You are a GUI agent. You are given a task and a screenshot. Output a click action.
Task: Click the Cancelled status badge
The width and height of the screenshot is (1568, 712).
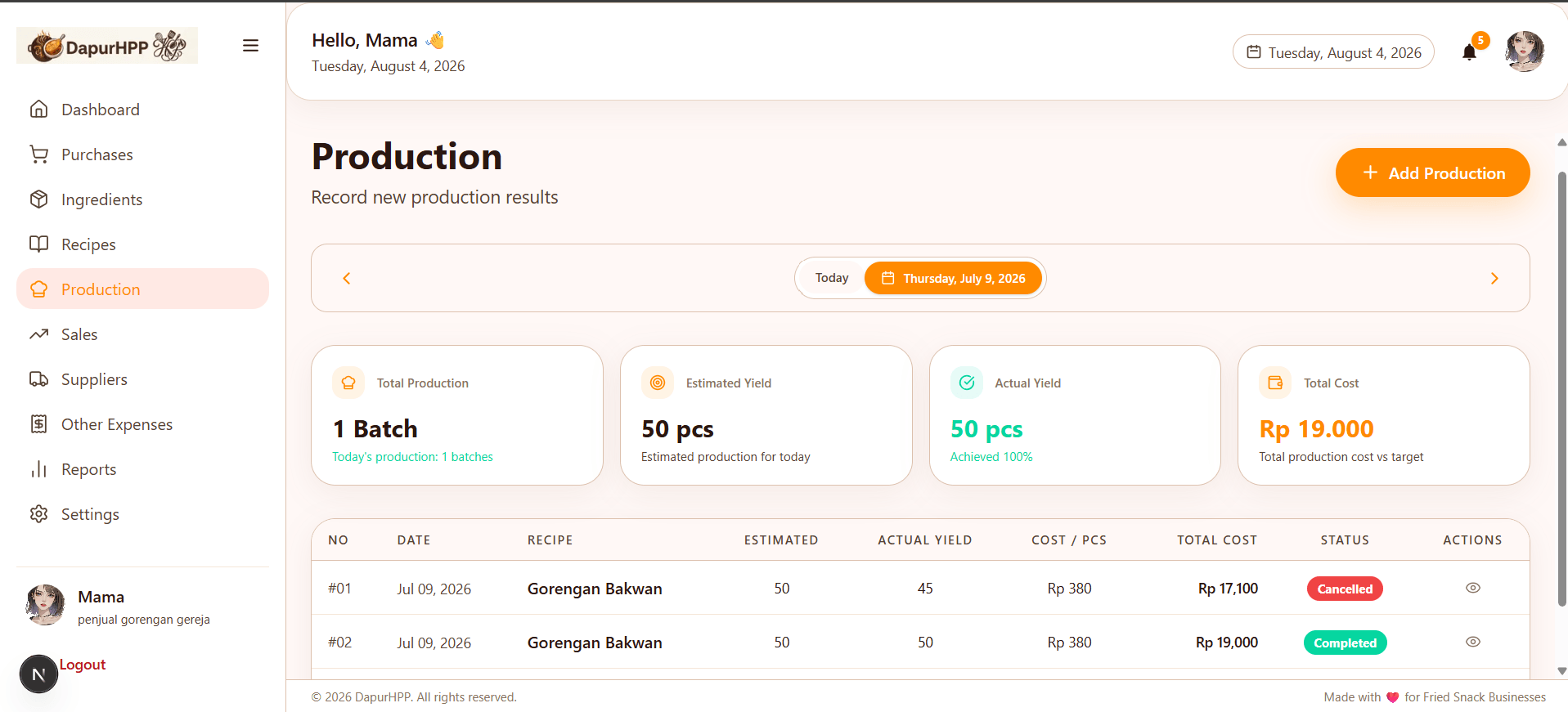1345,589
